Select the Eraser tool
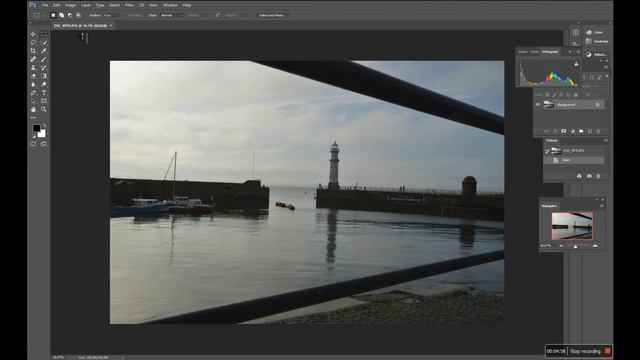Image resolution: width=640 pixels, height=360 pixels. click(x=33, y=76)
